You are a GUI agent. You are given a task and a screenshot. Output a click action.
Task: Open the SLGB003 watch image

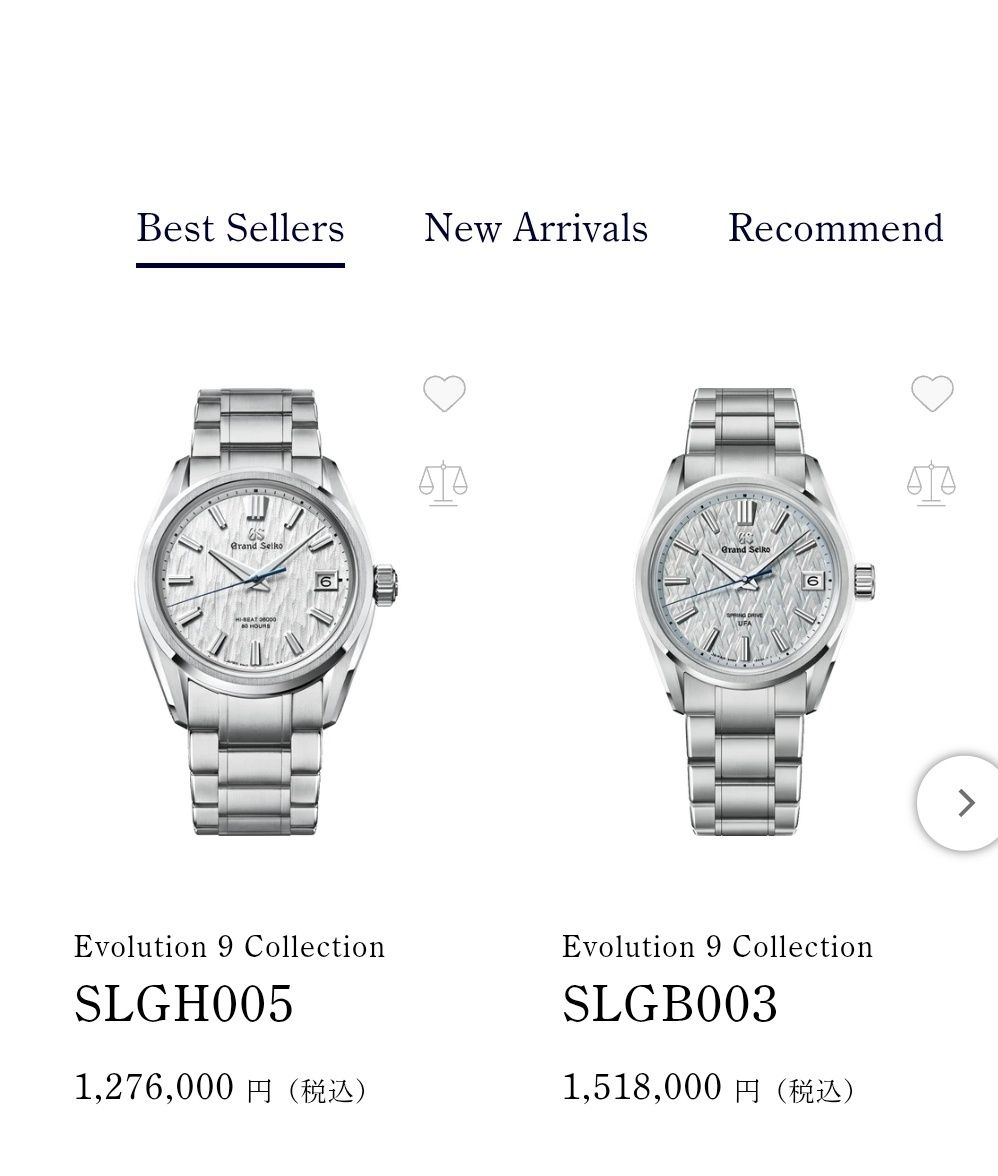pos(754,611)
